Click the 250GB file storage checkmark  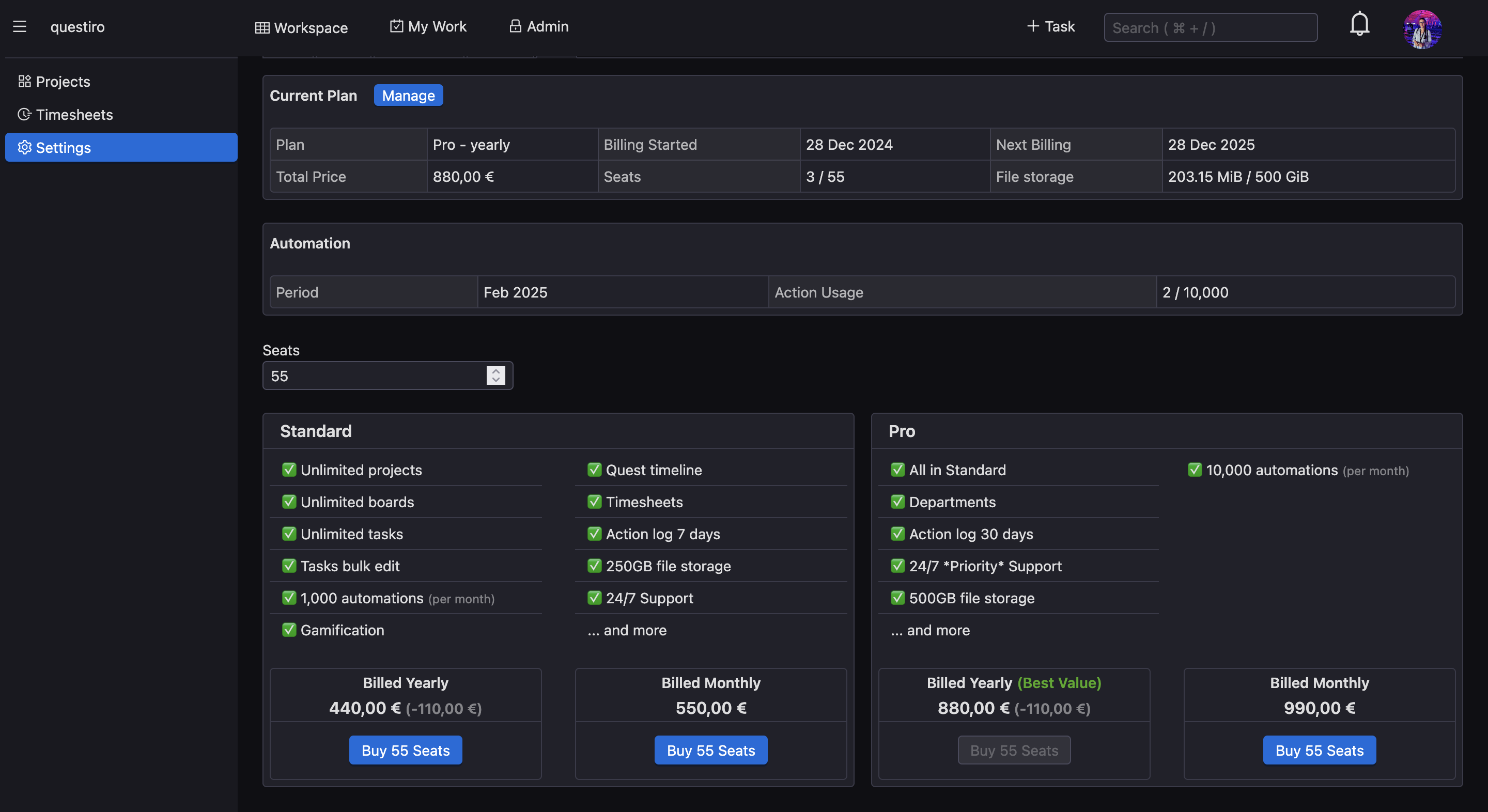tap(594, 566)
